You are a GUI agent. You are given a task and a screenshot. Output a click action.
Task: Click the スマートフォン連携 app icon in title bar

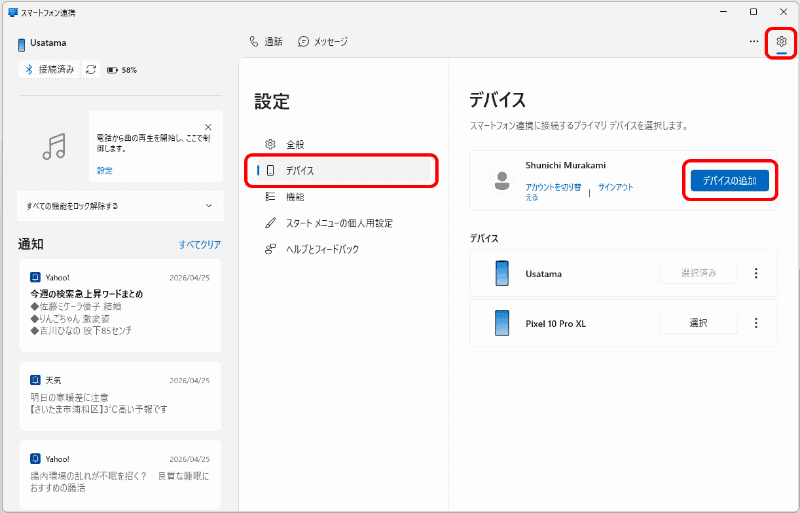tap(13, 12)
